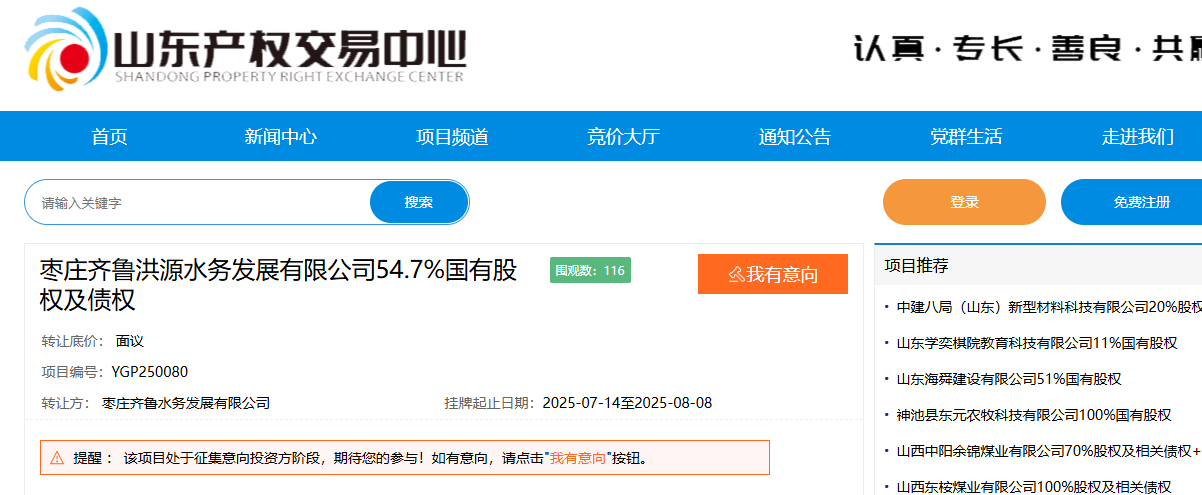Click the project title 枣庄齐鲁洪源水务发展有限公司54.7%国有股权及债权
The width and height of the screenshot is (1202, 495).
pyautogui.click(x=279, y=285)
